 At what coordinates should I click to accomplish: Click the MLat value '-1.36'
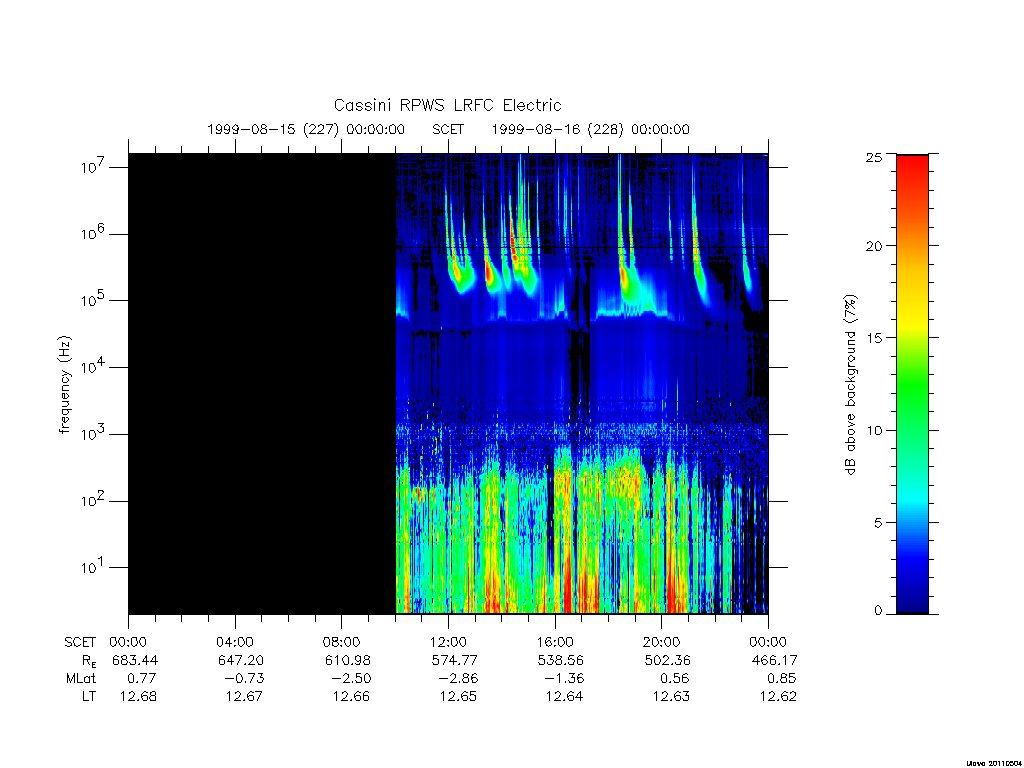point(564,679)
